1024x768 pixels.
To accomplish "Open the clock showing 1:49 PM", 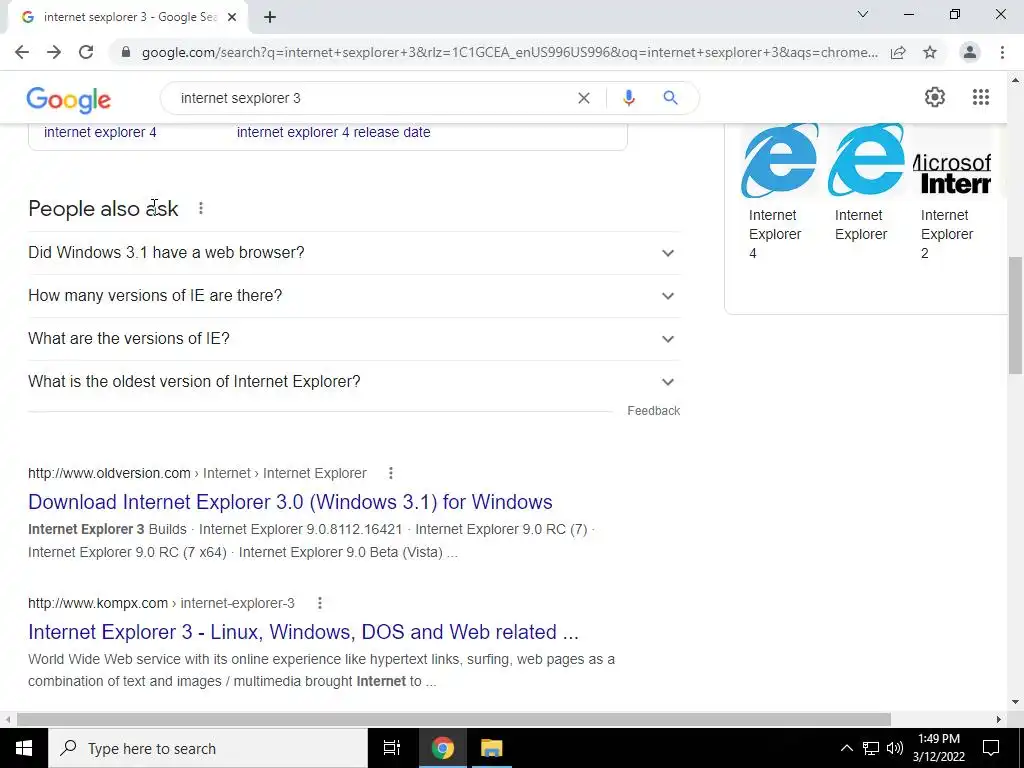I will (938, 748).
